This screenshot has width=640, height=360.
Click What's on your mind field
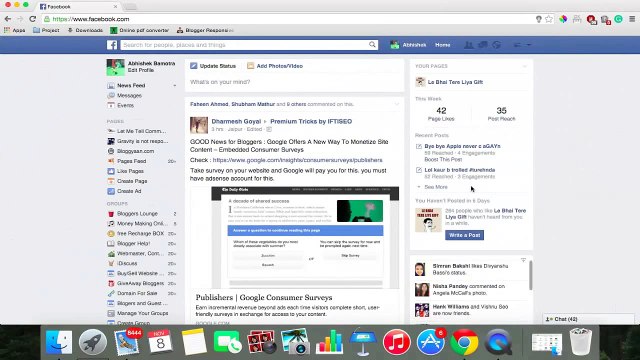pos(294,82)
